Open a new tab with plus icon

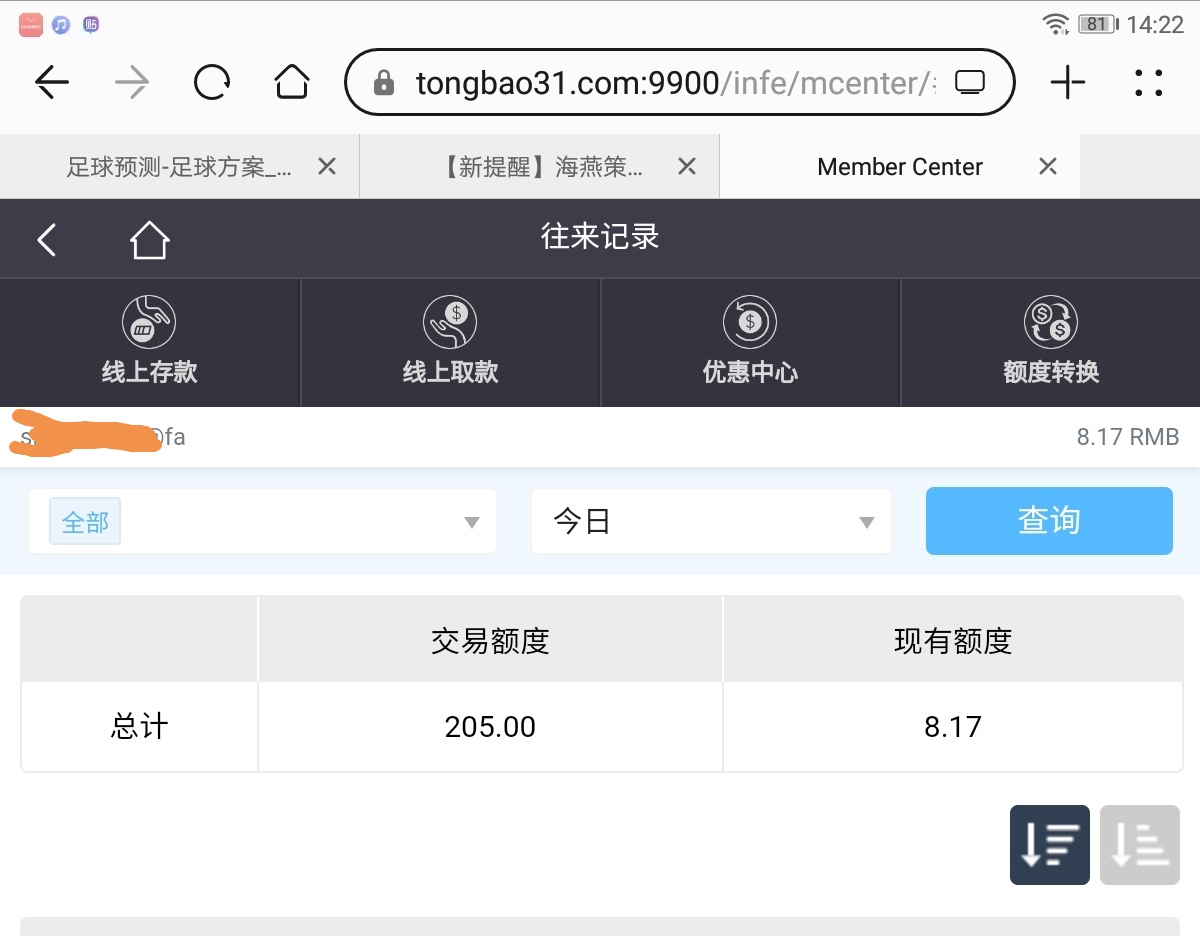(x=1067, y=83)
